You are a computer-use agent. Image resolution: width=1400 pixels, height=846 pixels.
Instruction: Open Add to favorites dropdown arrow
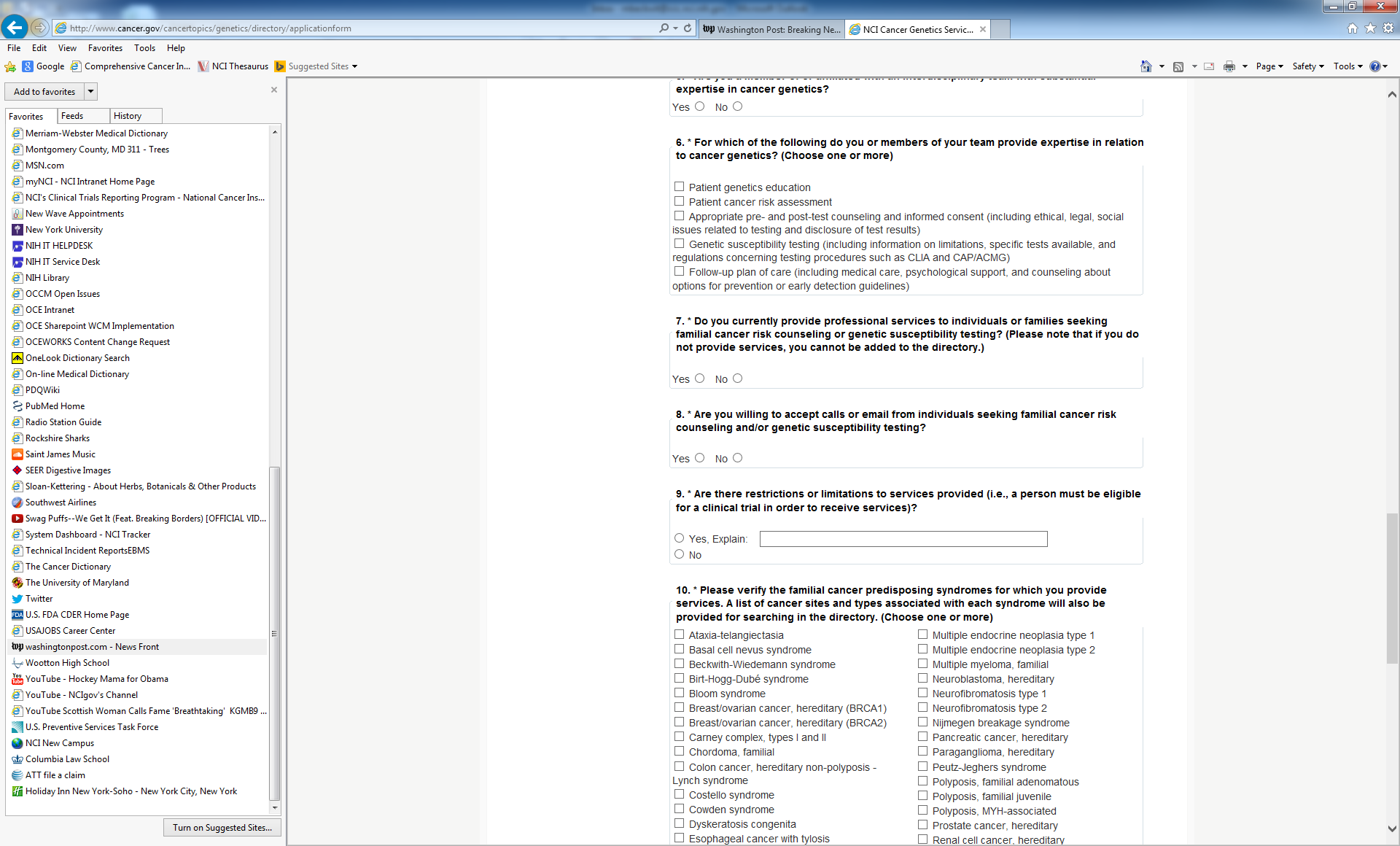point(90,92)
